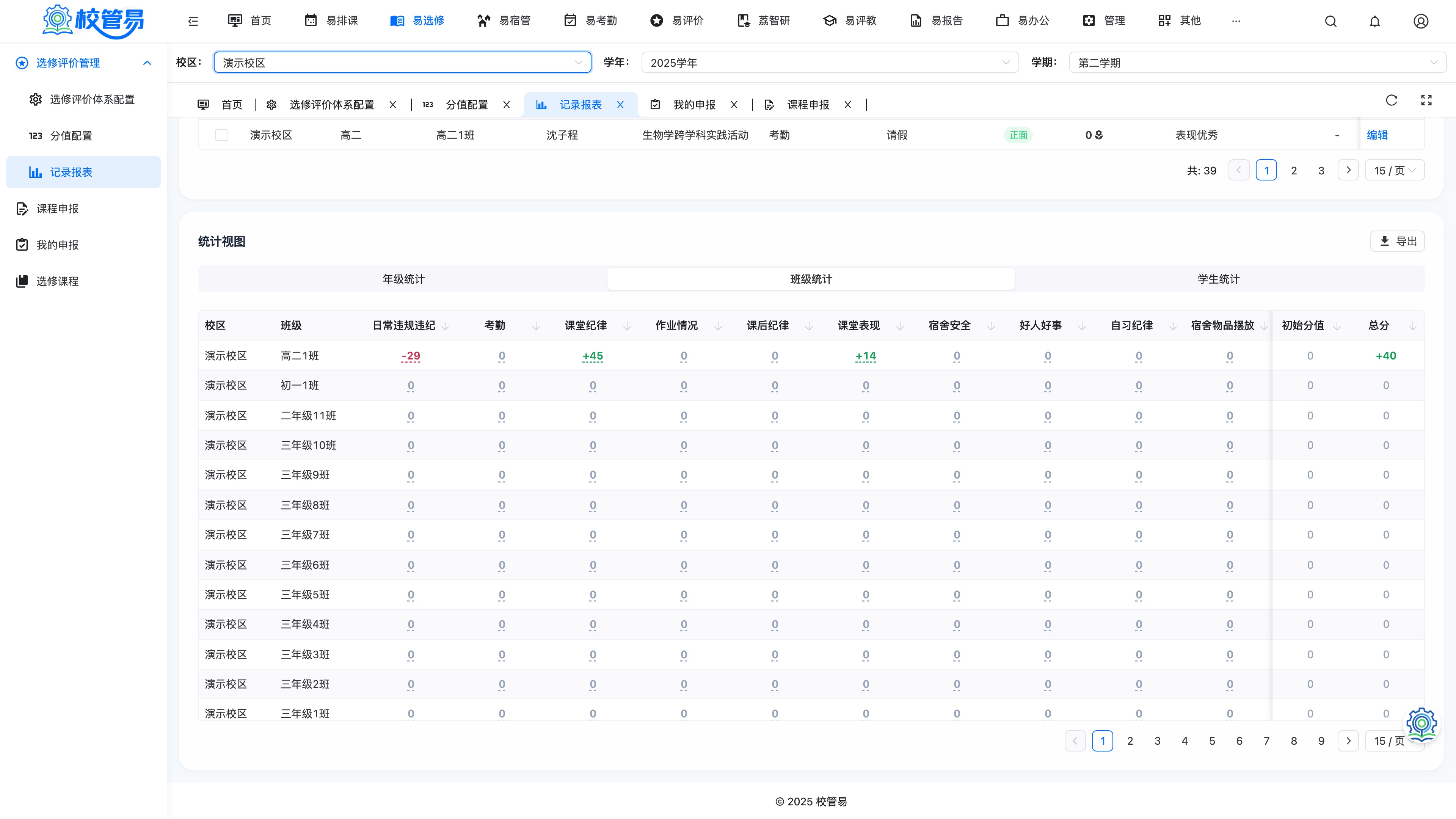Sort by 自习纪律 column arrow

pyautogui.click(x=1173, y=326)
